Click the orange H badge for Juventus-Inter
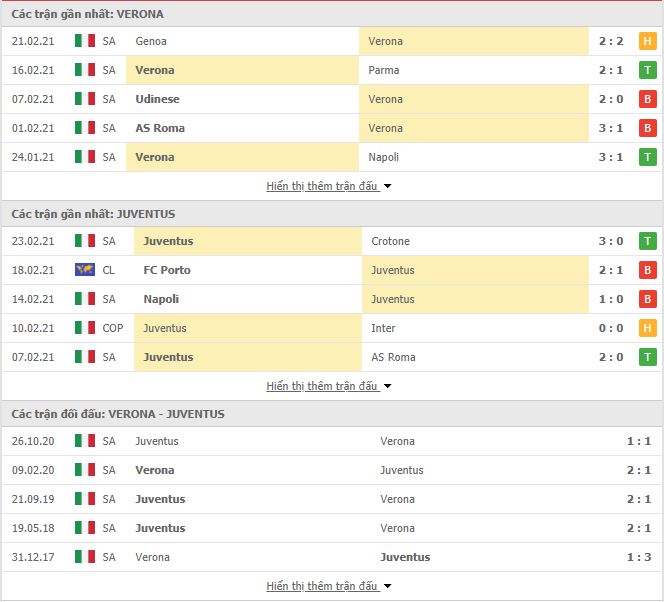Image resolution: width=664 pixels, height=602 pixels. 647,328
